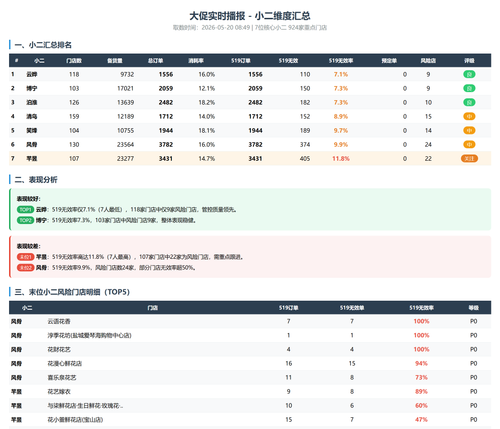Viewport: 500px width, 429px height.
Task: Click the 12.1% cell in rank 2 row
Action: coord(207,88)
